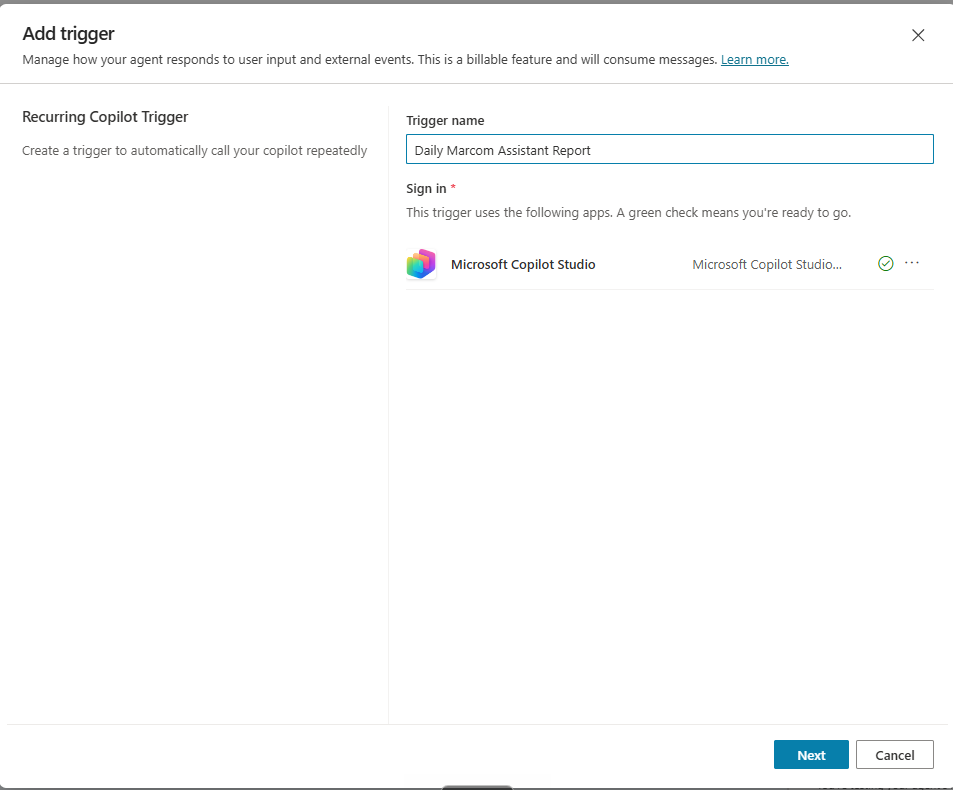Viewport: 953px width, 790px height.
Task: Click the green check connection status icon
Action: coord(886,264)
